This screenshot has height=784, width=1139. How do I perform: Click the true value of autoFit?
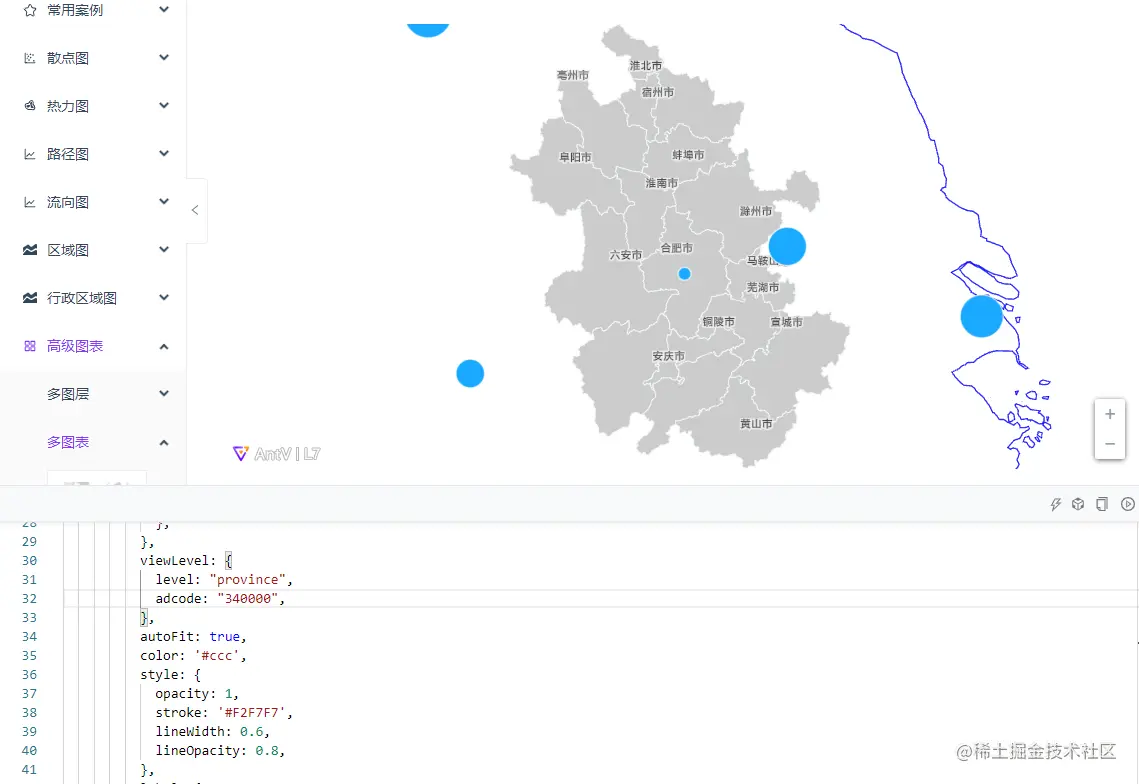(x=224, y=637)
